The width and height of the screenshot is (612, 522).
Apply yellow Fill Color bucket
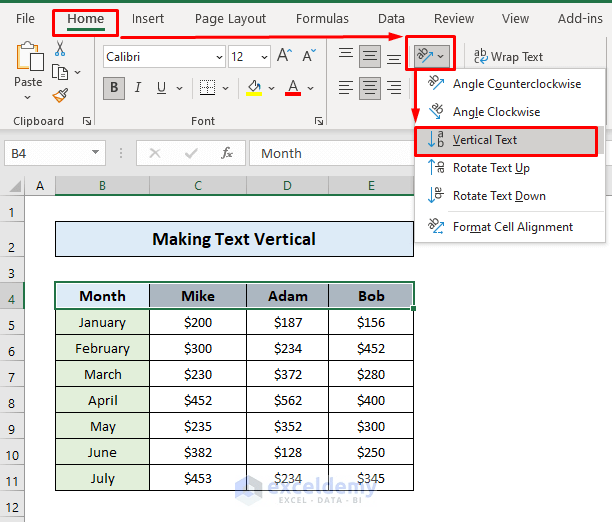254,88
